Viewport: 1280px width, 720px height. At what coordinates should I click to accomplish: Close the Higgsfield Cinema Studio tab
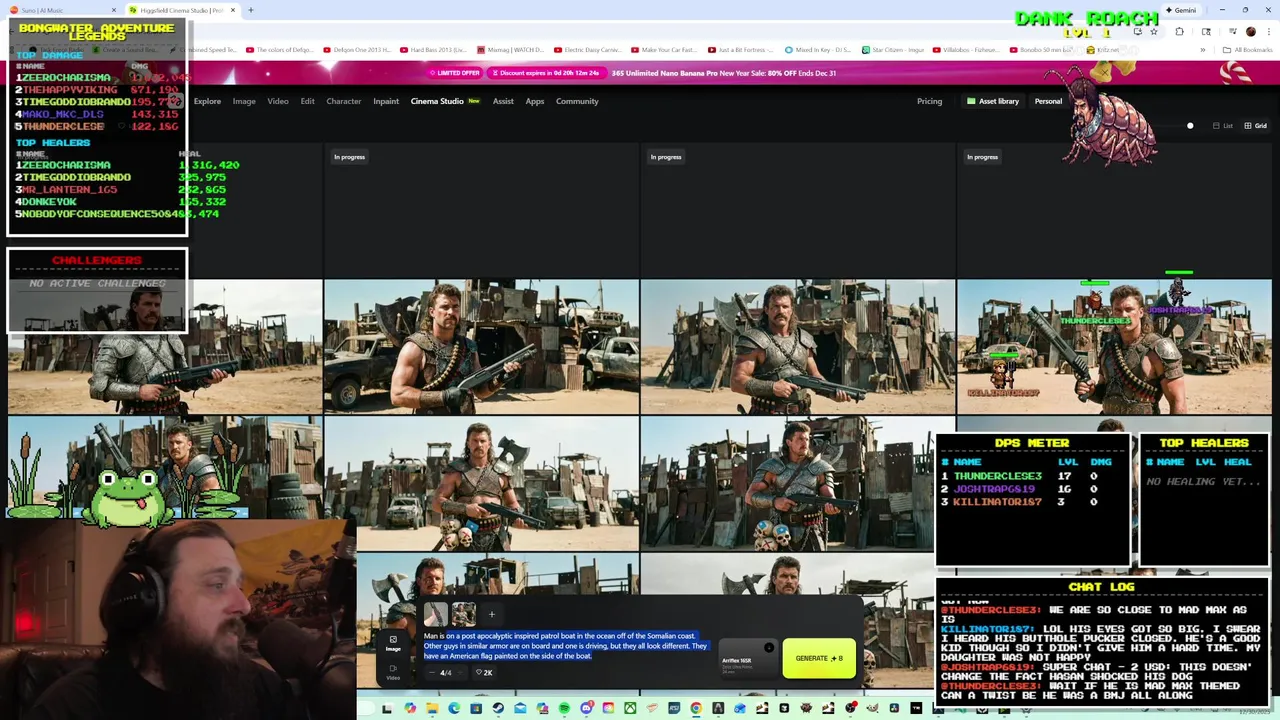(x=232, y=10)
